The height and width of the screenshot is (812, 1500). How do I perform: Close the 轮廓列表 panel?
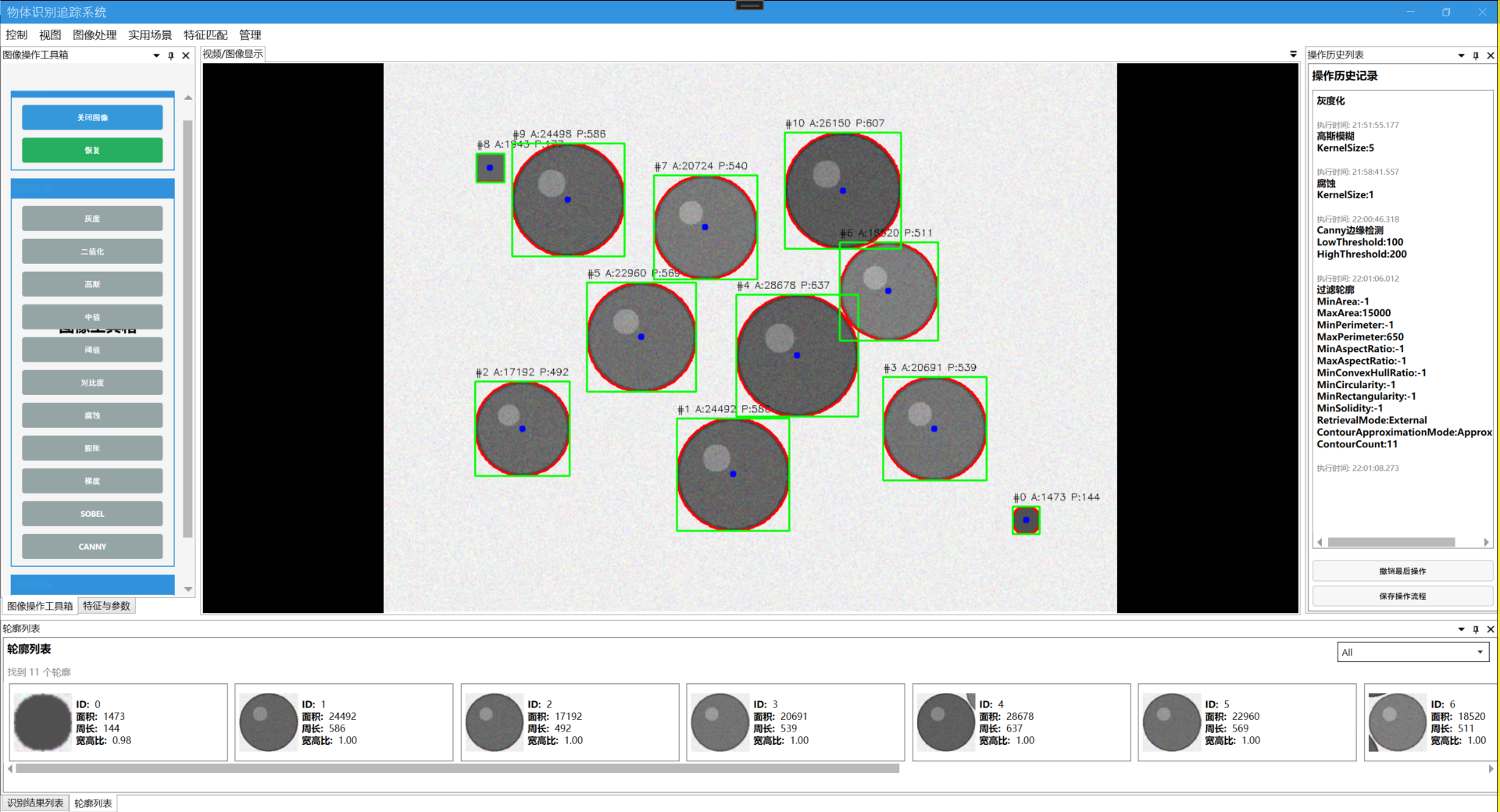coord(1491,629)
